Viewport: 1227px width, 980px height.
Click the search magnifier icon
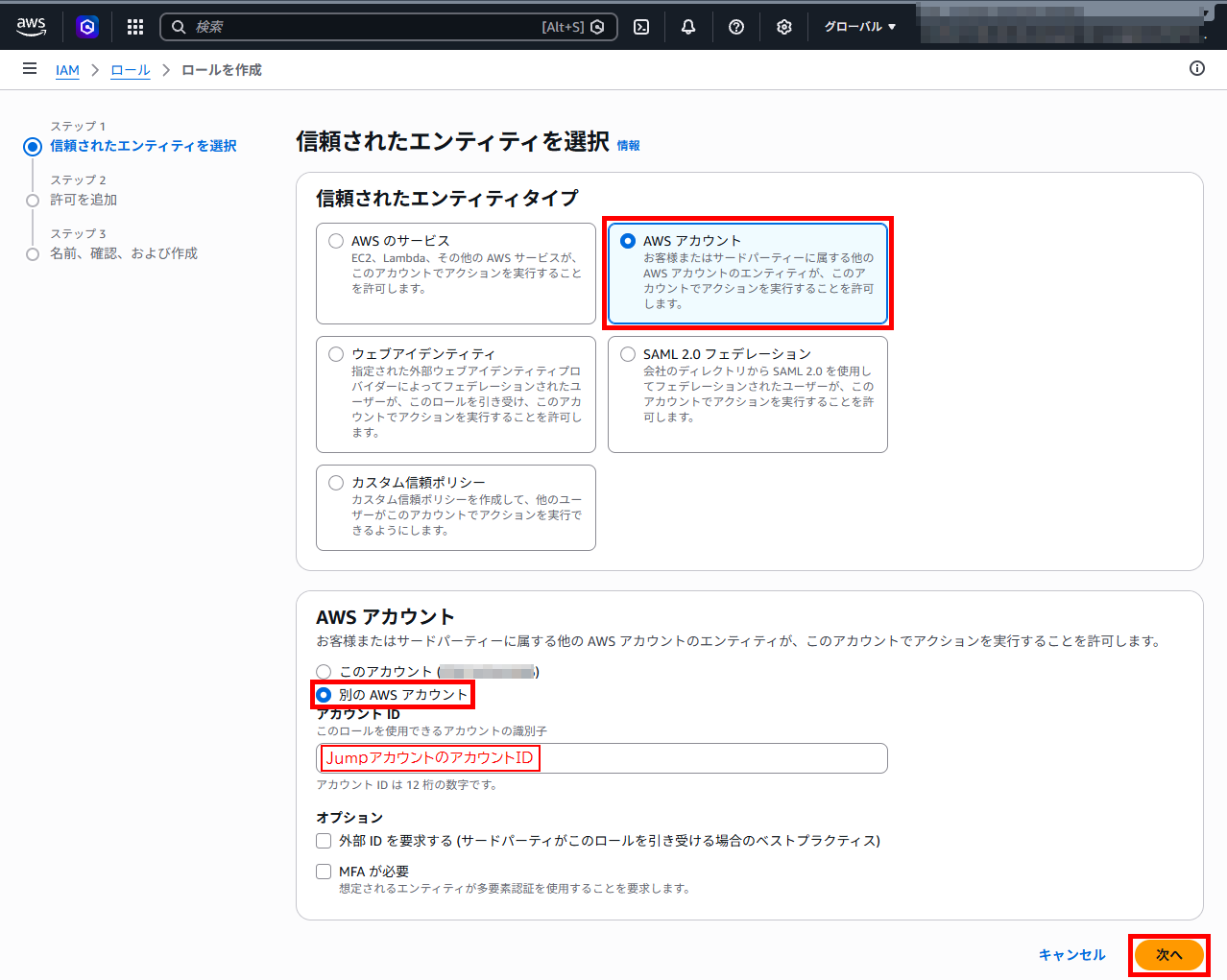(179, 27)
